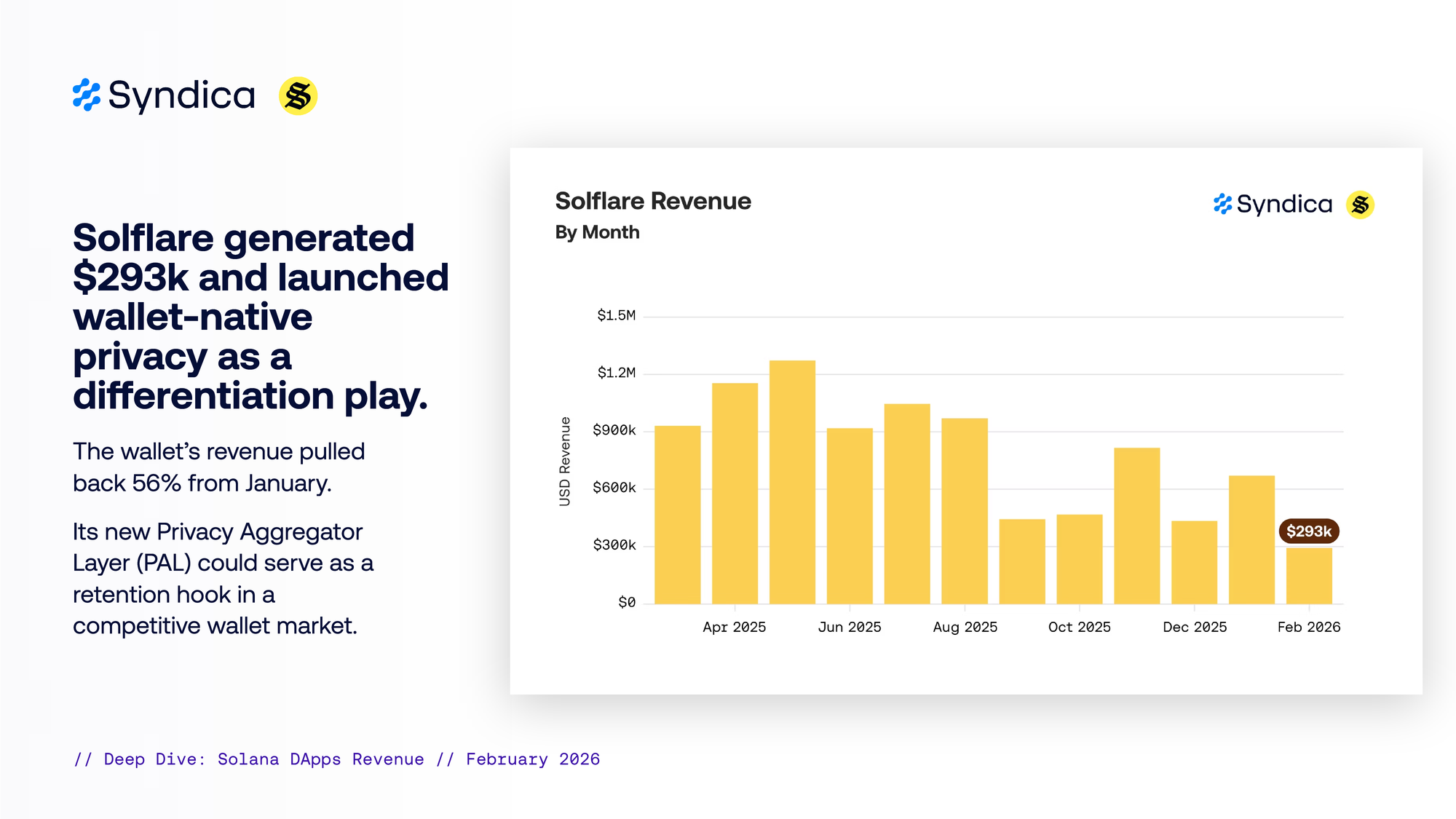Click the blue Syndica logo icon top-left
Viewport: 1456px width, 819px height.
click(x=86, y=95)
